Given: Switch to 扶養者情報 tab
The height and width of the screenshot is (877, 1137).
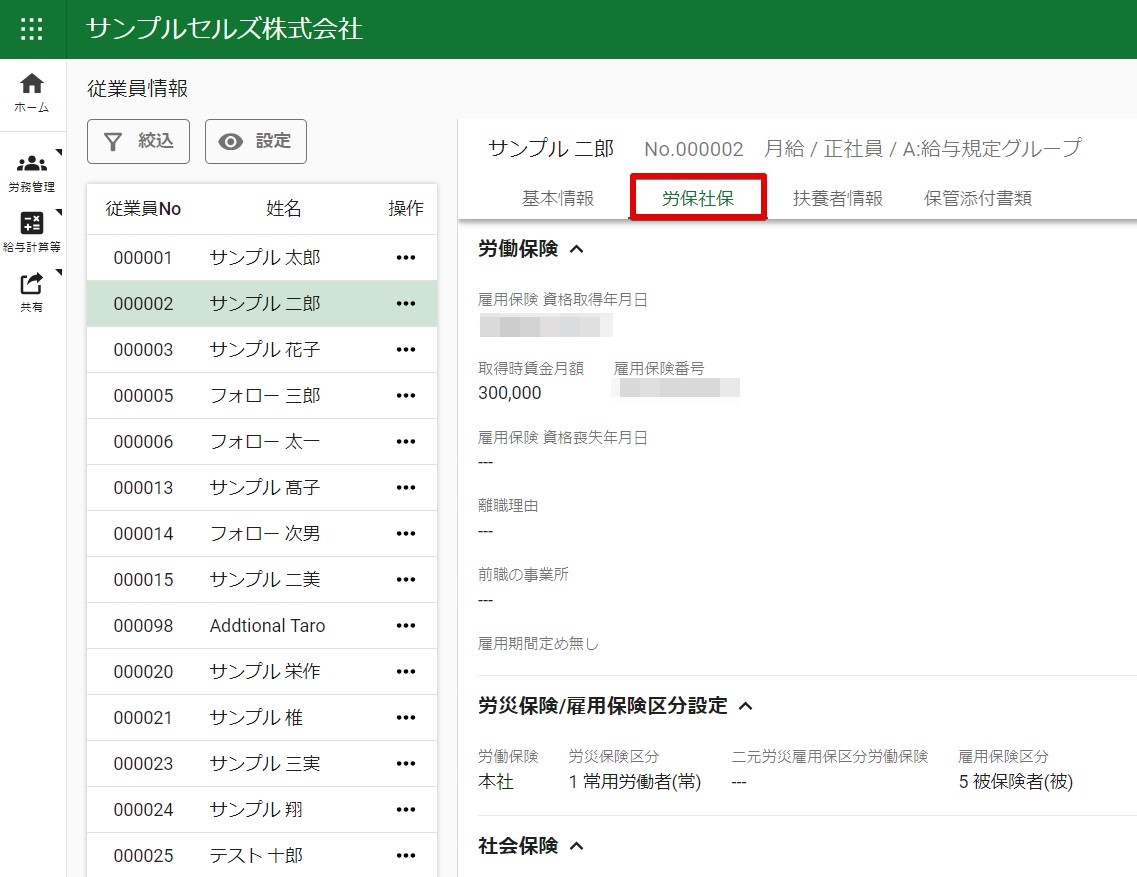Looking at the screenshot, I should (x=838, y=198).
